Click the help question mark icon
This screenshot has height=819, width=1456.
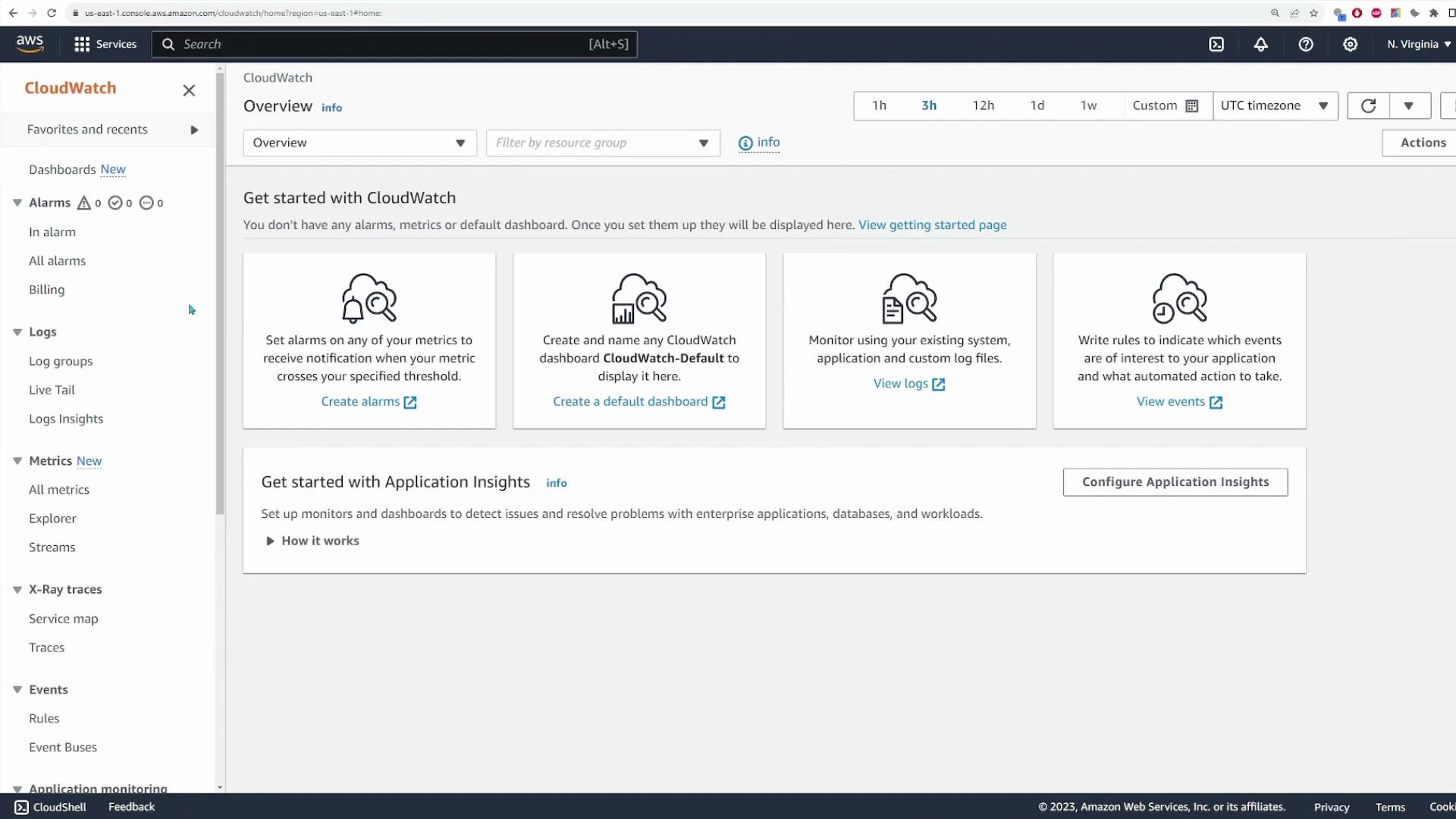pyautogui.click(x=1305, y=44)
